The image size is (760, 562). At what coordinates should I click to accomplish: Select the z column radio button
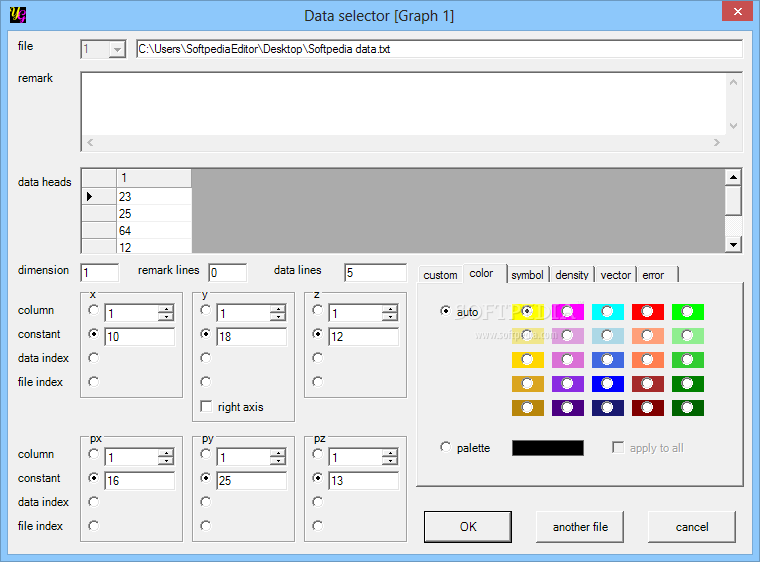317,310
